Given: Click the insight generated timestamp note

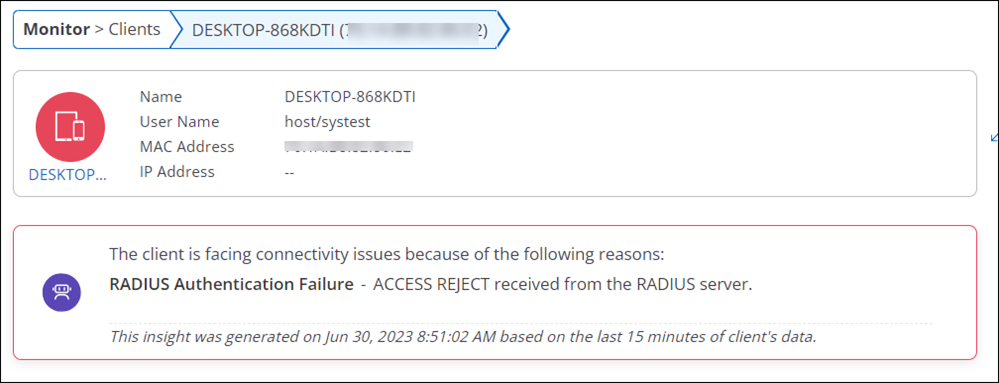Looking at the screenshot, I should 463,337.
